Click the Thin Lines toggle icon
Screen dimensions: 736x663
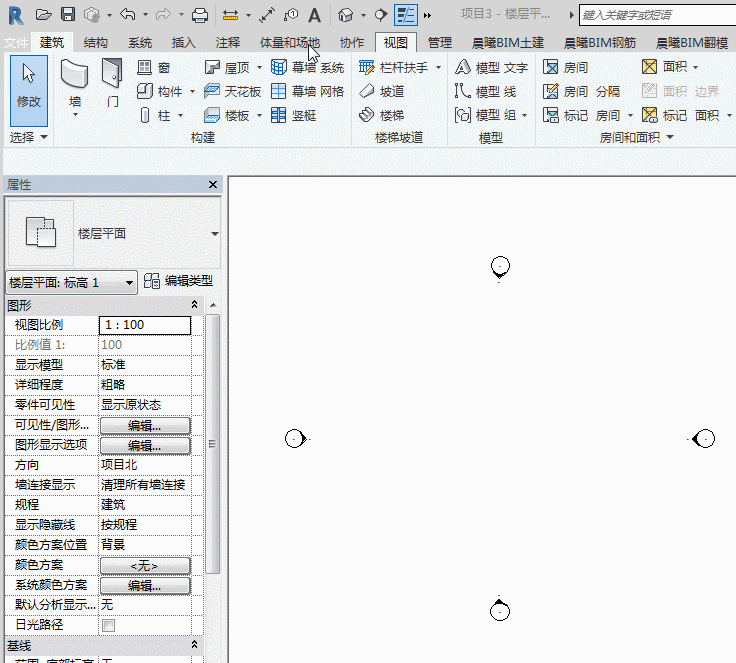coord(406,15)
